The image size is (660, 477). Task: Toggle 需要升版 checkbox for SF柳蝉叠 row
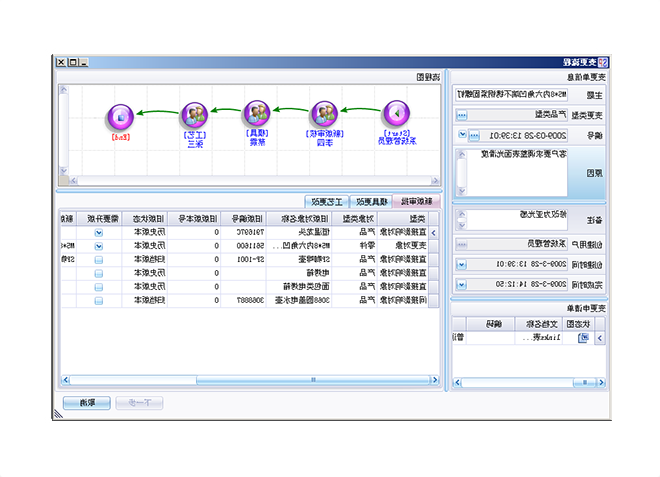click(x=98, y=259)
